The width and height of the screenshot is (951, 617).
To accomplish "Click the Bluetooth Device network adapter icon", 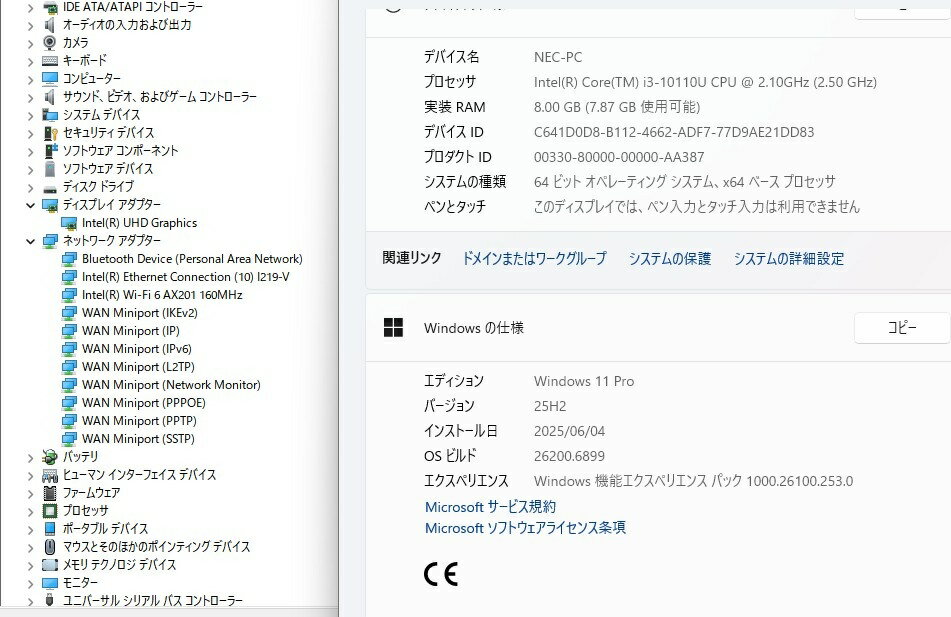I will [x=69, y=259].
